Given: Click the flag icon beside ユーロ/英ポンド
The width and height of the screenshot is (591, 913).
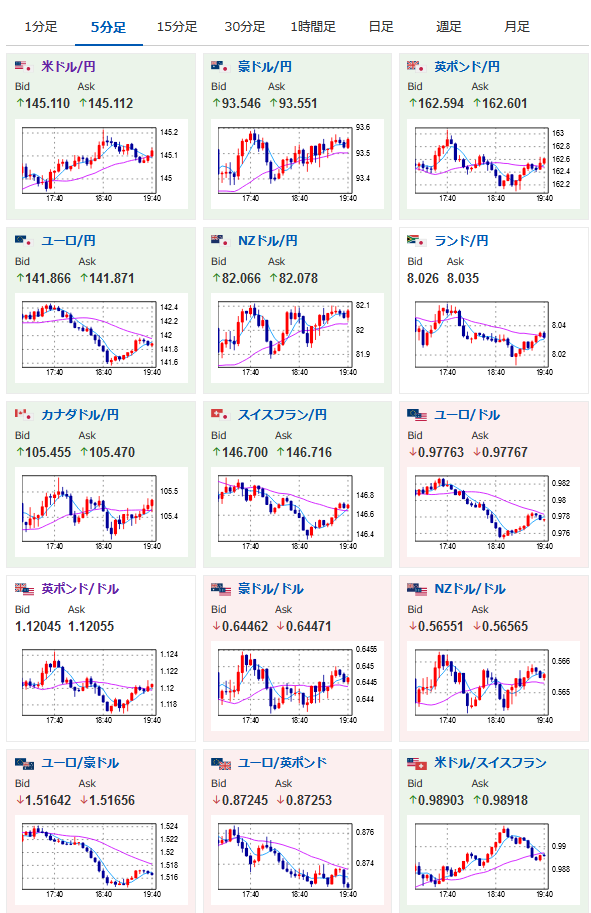Looking at the screenshot, I should [x=221, y=763].
